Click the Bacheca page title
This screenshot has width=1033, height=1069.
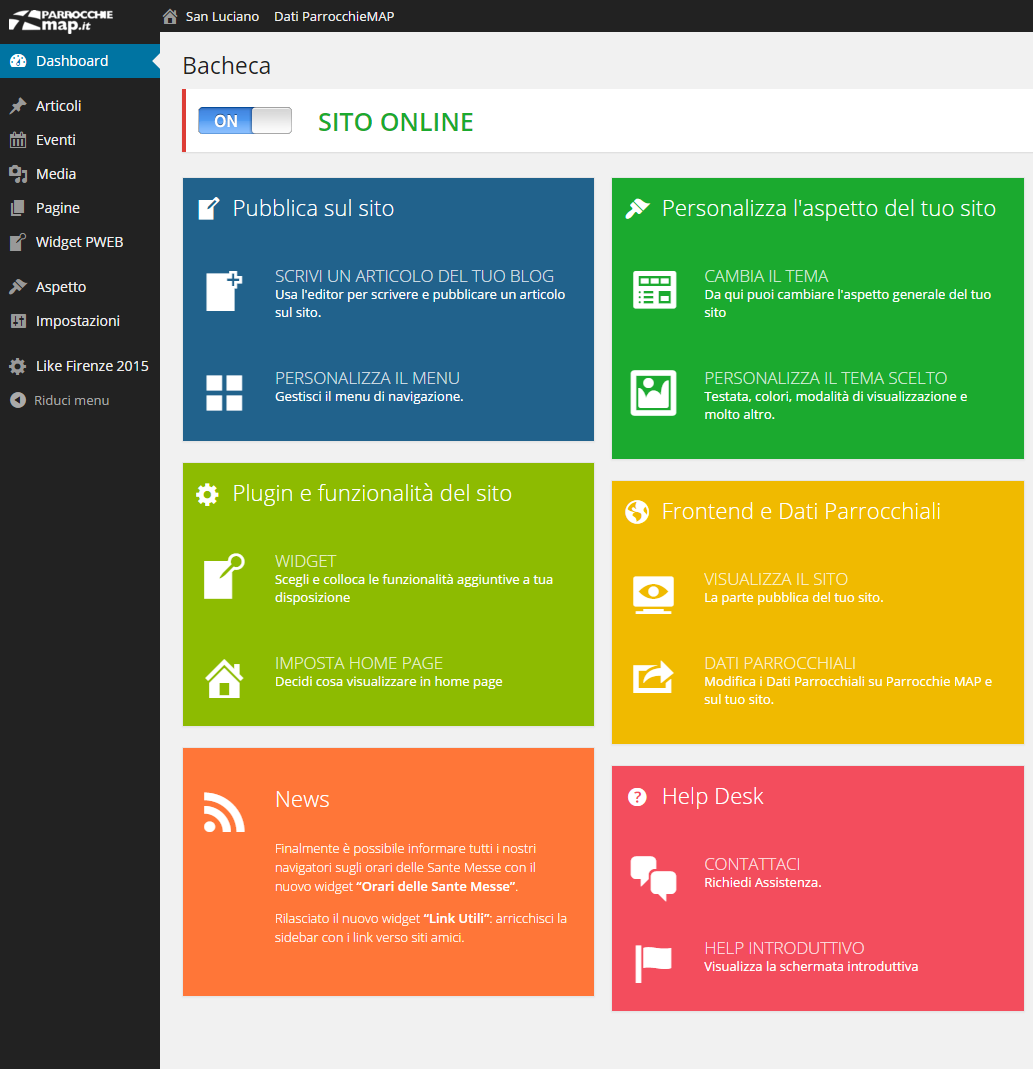(x=226, y=65)
